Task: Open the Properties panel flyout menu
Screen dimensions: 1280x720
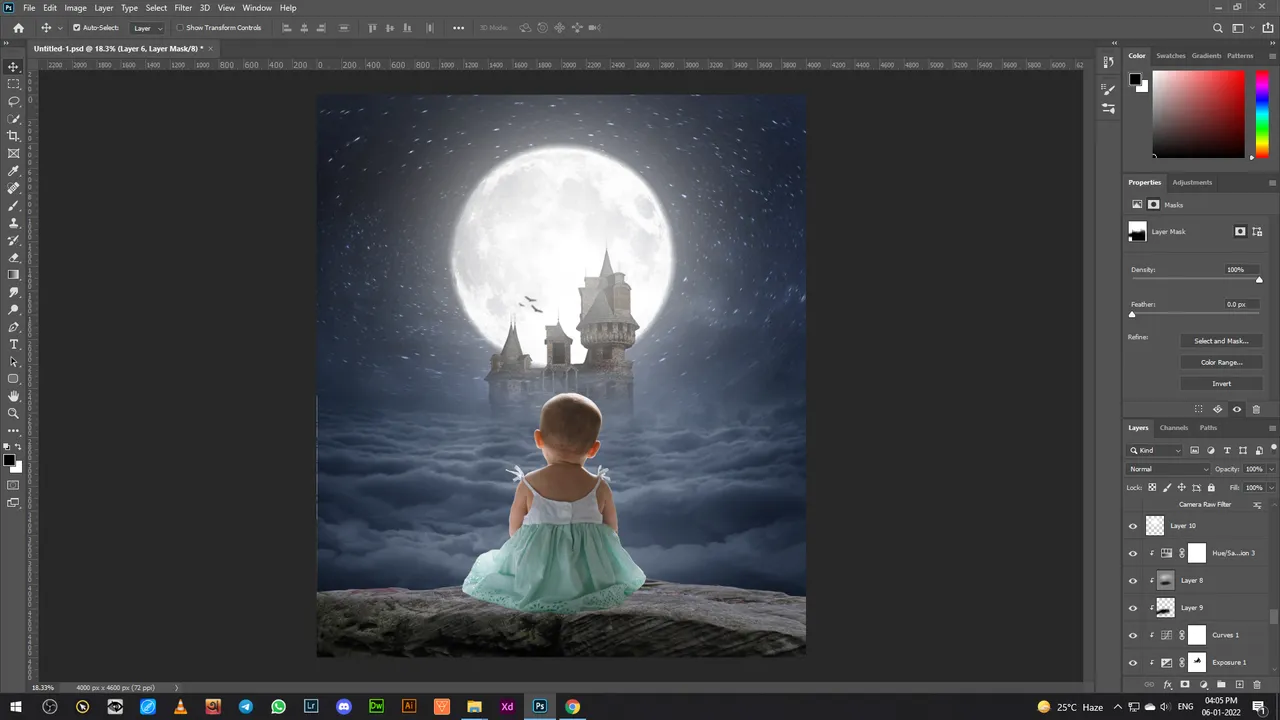Action: pyautogui.click(x=1272, y=183)
